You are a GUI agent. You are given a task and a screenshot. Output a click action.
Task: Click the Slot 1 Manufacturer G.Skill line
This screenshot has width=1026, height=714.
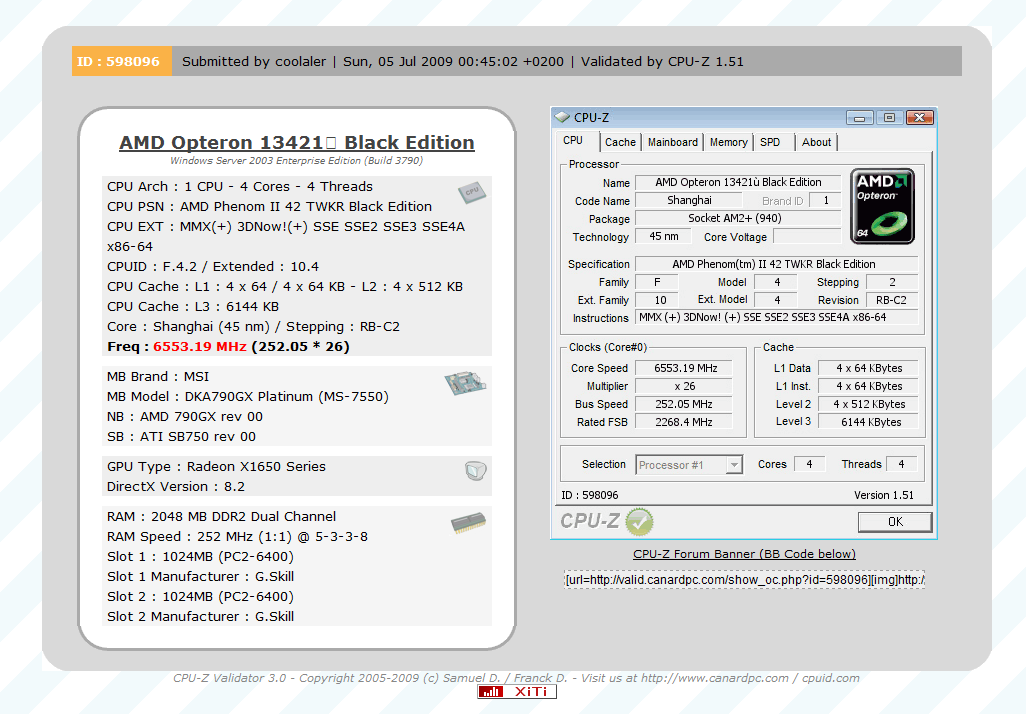(x=200, y=577)
